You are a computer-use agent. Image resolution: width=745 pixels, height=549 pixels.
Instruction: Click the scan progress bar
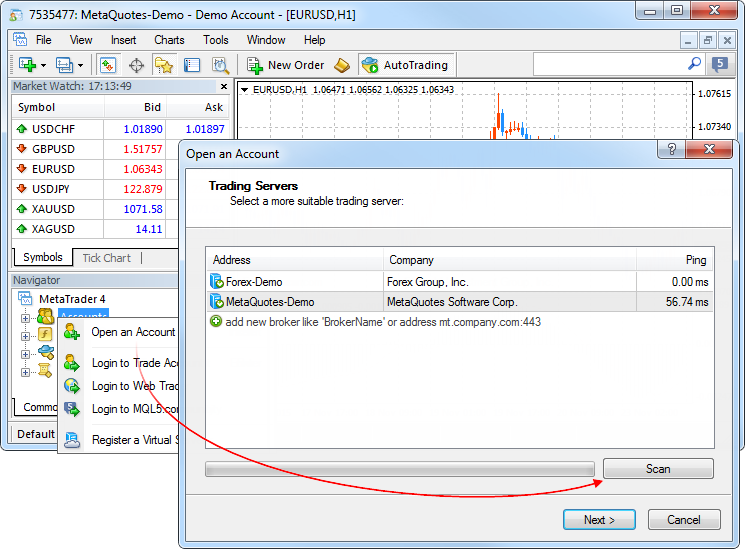(x=399, y=469)
